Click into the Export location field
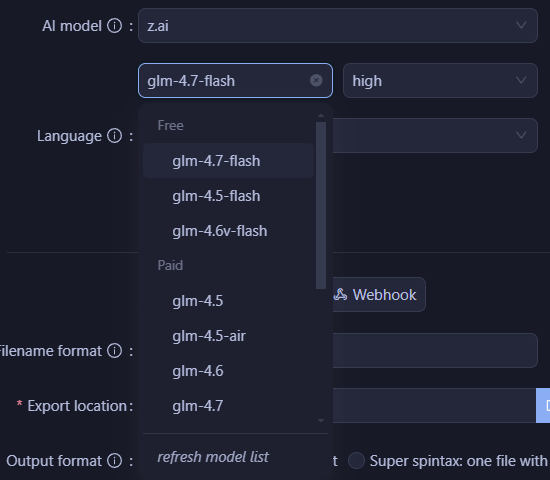The height and width of the screenshot is (480, 550). point(434,406)
